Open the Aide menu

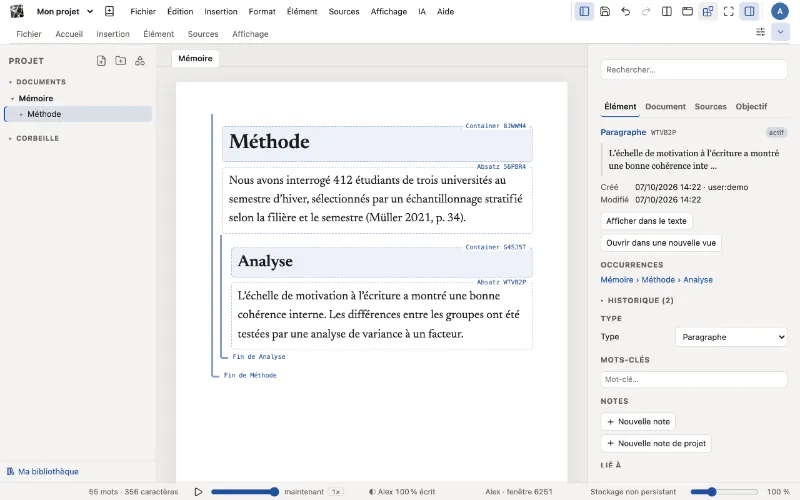445,11
